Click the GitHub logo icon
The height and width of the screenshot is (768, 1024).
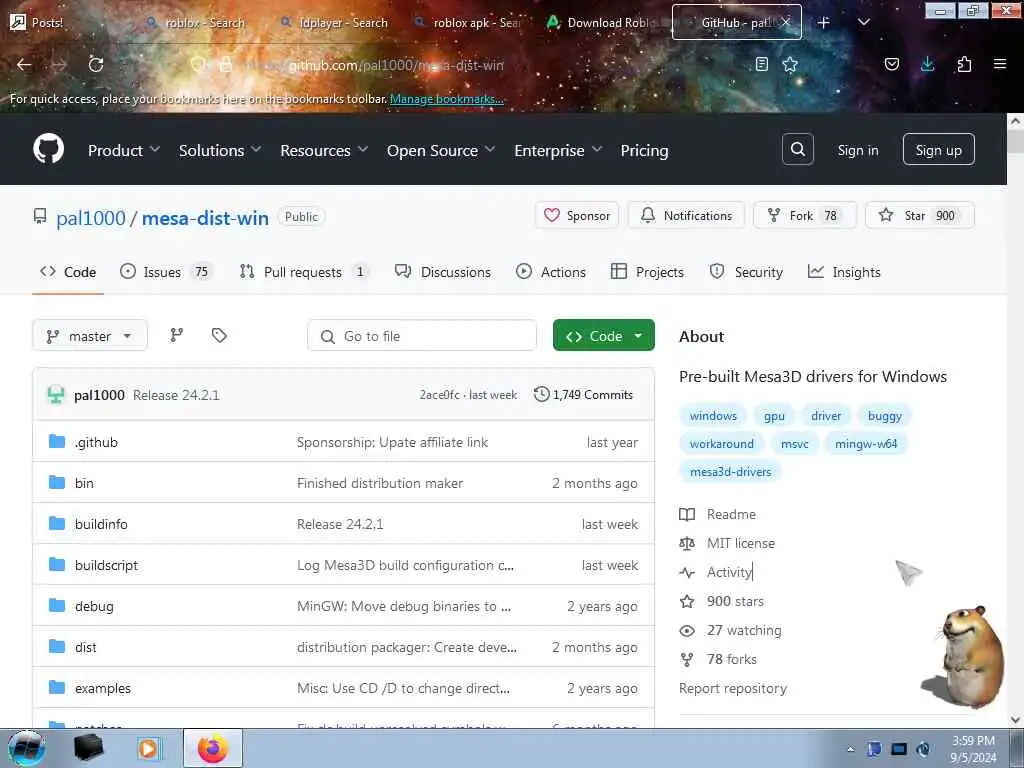pos(49,150)
